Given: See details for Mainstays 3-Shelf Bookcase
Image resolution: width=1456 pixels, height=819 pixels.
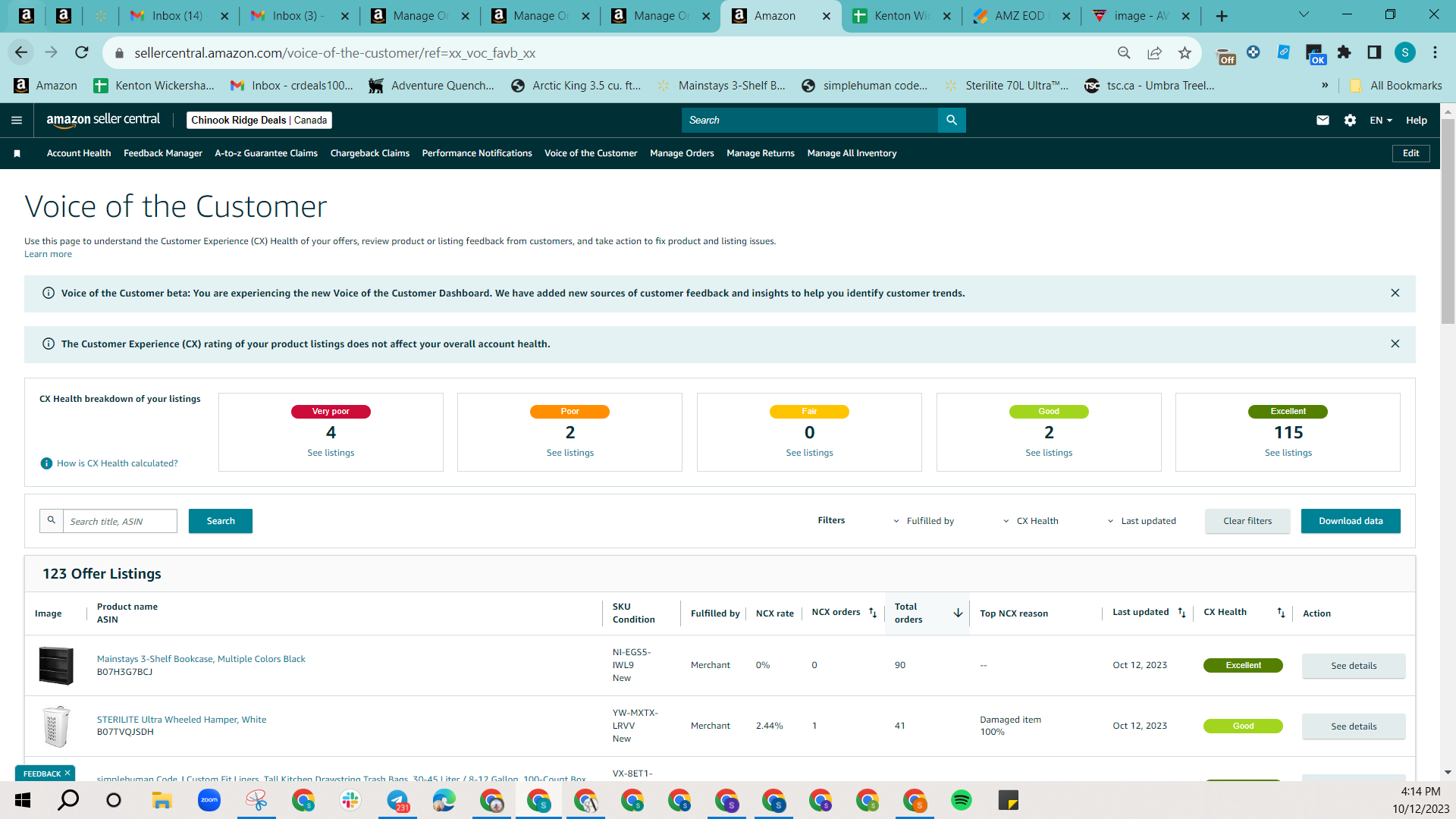Looking at the screenshot, I should click(x=1354, y=666).
